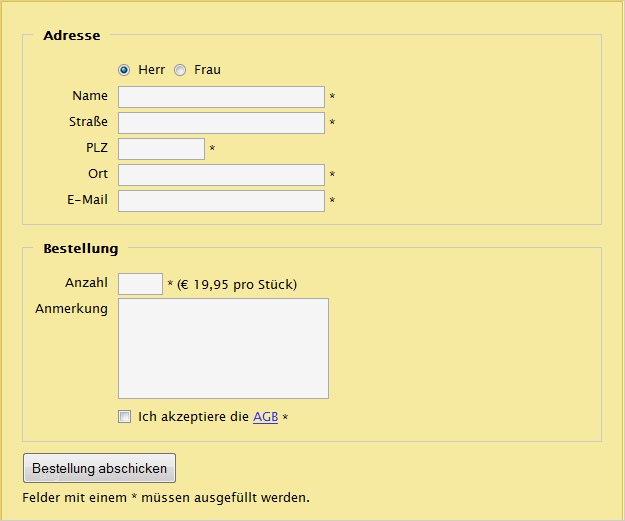Click the PLZ label text
The width and height of the screenshot is (625, 521).
[96, 148]
